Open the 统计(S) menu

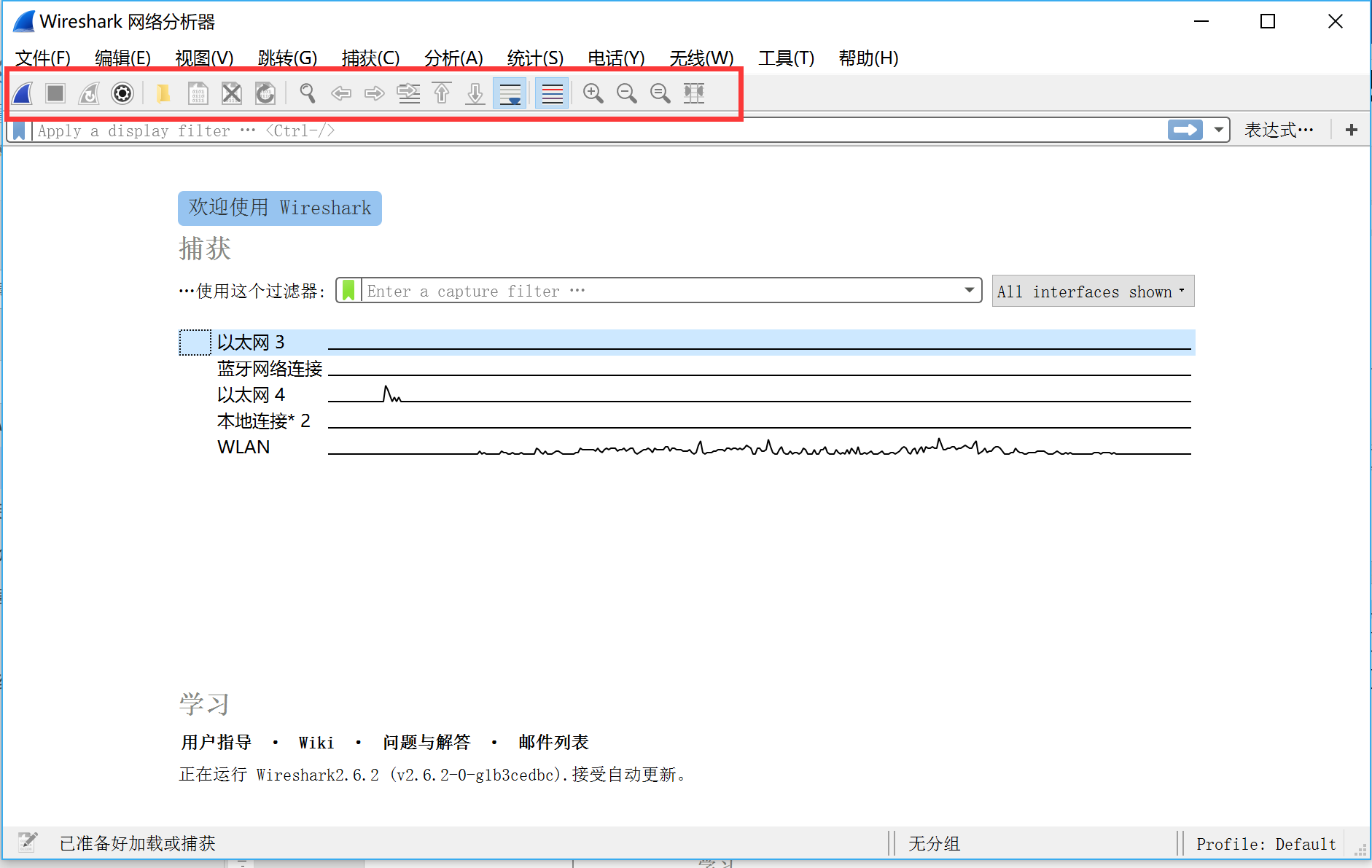click(x=536, y=58)
